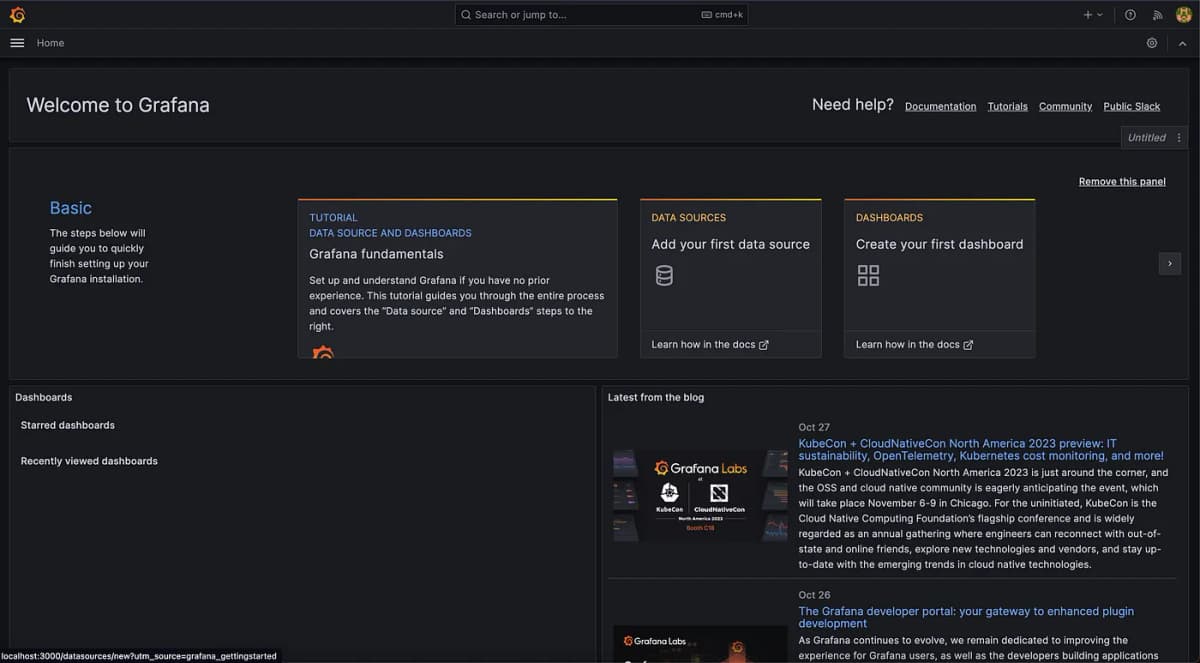
Task: Open KubeCon + CloudNativeCon blog post title
Action: click(981, 449)
